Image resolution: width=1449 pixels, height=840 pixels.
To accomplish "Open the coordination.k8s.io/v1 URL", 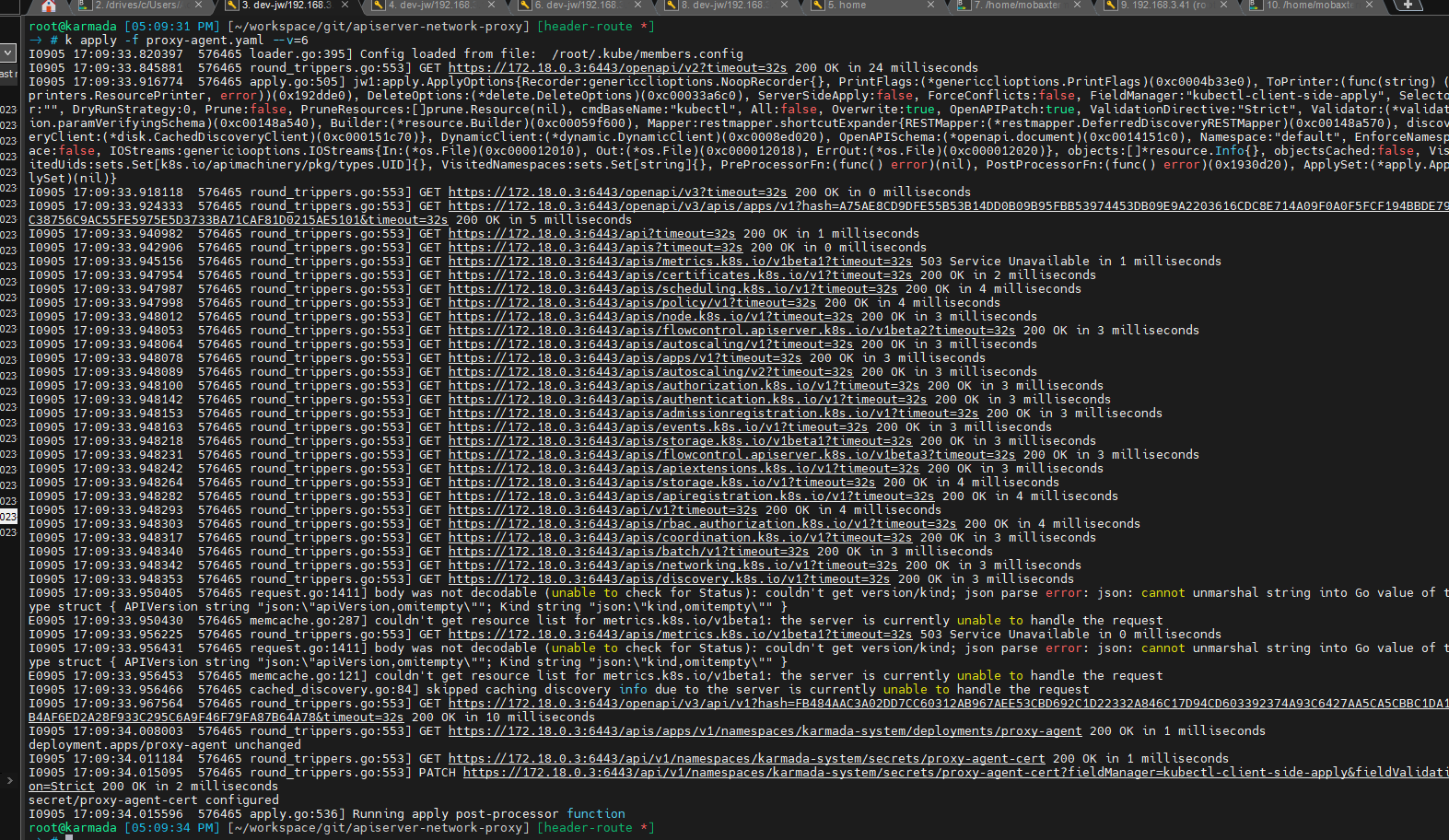I will point(680,537).
